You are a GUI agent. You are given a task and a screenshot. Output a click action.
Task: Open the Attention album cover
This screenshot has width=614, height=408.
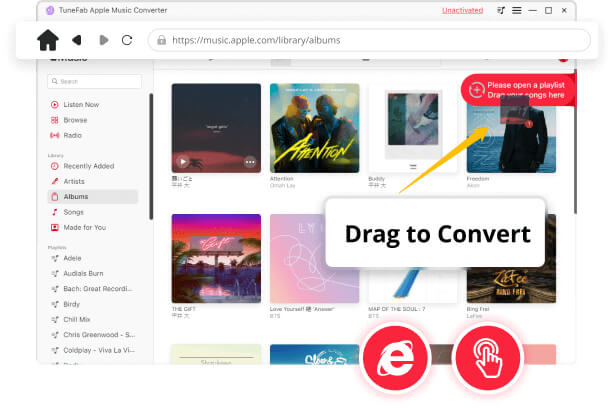pos(314,128)
